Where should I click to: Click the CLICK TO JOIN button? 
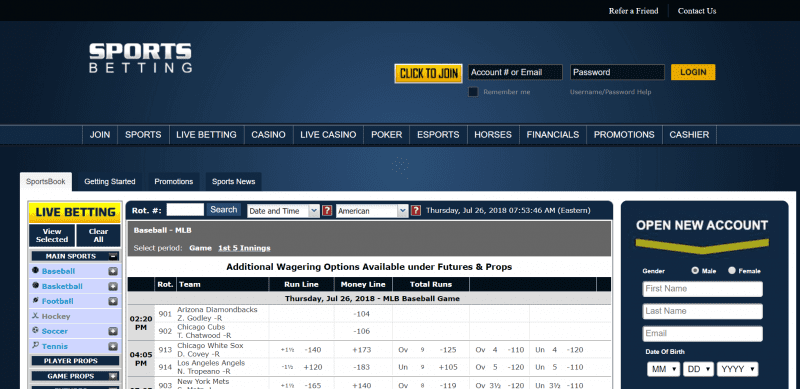(x=429, y=73)
